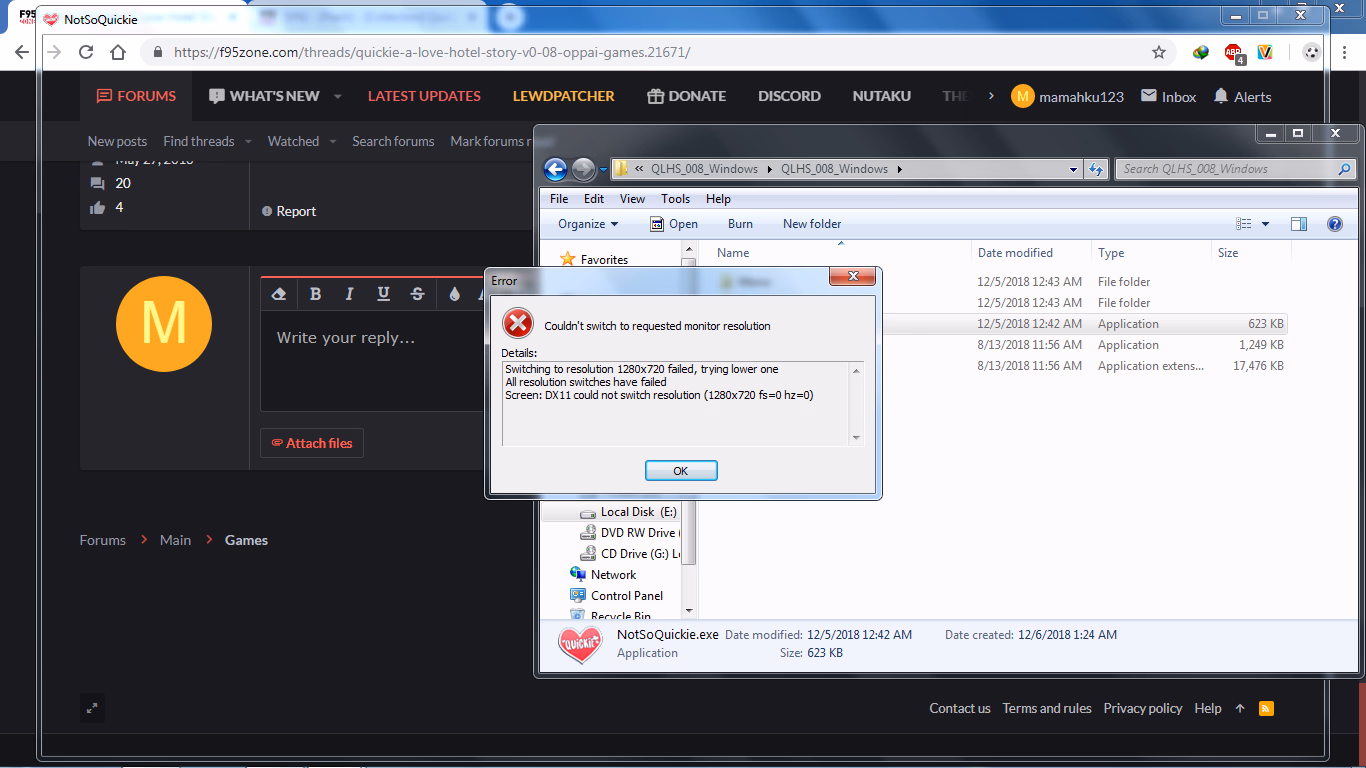
Task: Reload the Chrome page
Action: click(x=86, y=52)
